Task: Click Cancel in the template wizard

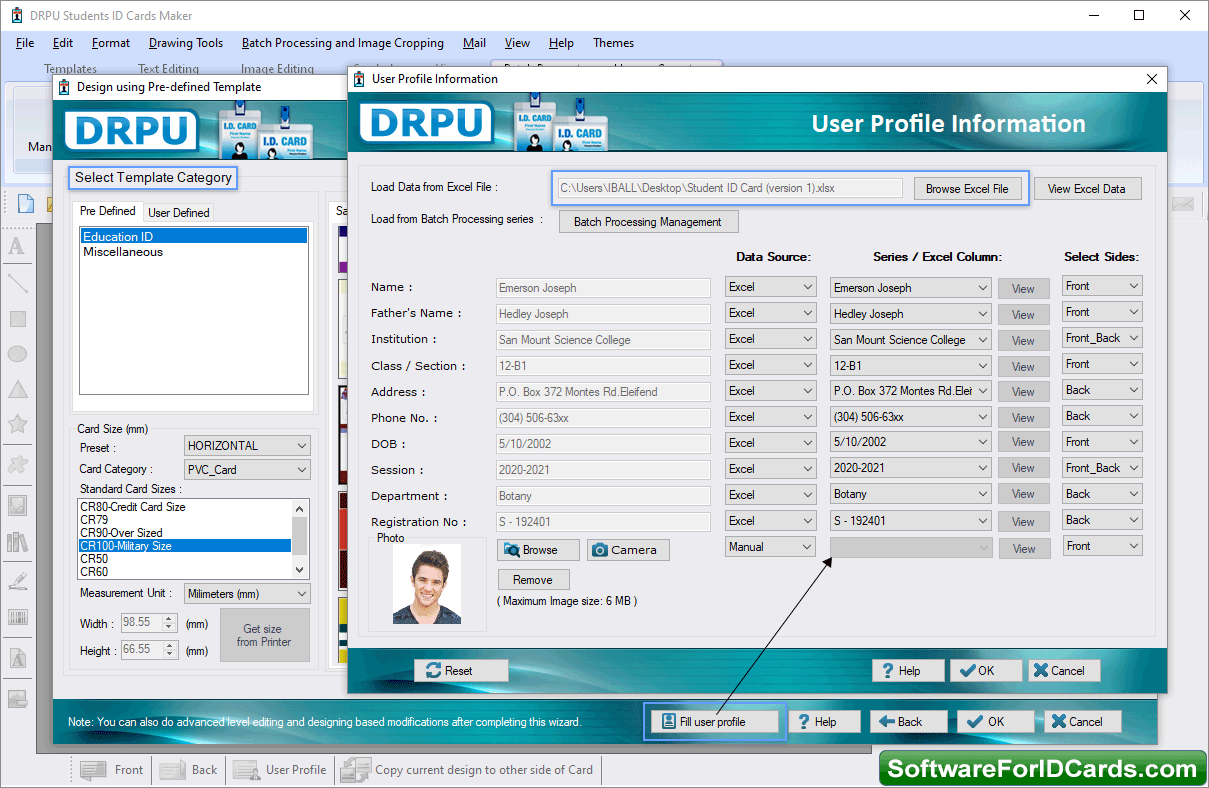Action: (1083, 722)
